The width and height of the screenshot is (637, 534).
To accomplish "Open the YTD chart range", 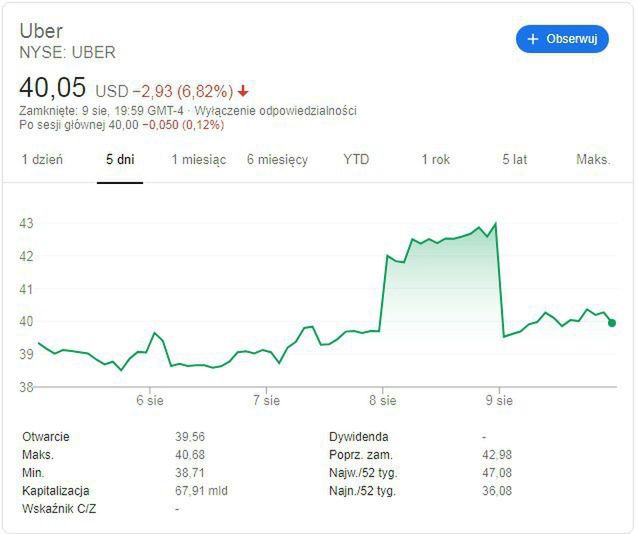I will 356,159.
